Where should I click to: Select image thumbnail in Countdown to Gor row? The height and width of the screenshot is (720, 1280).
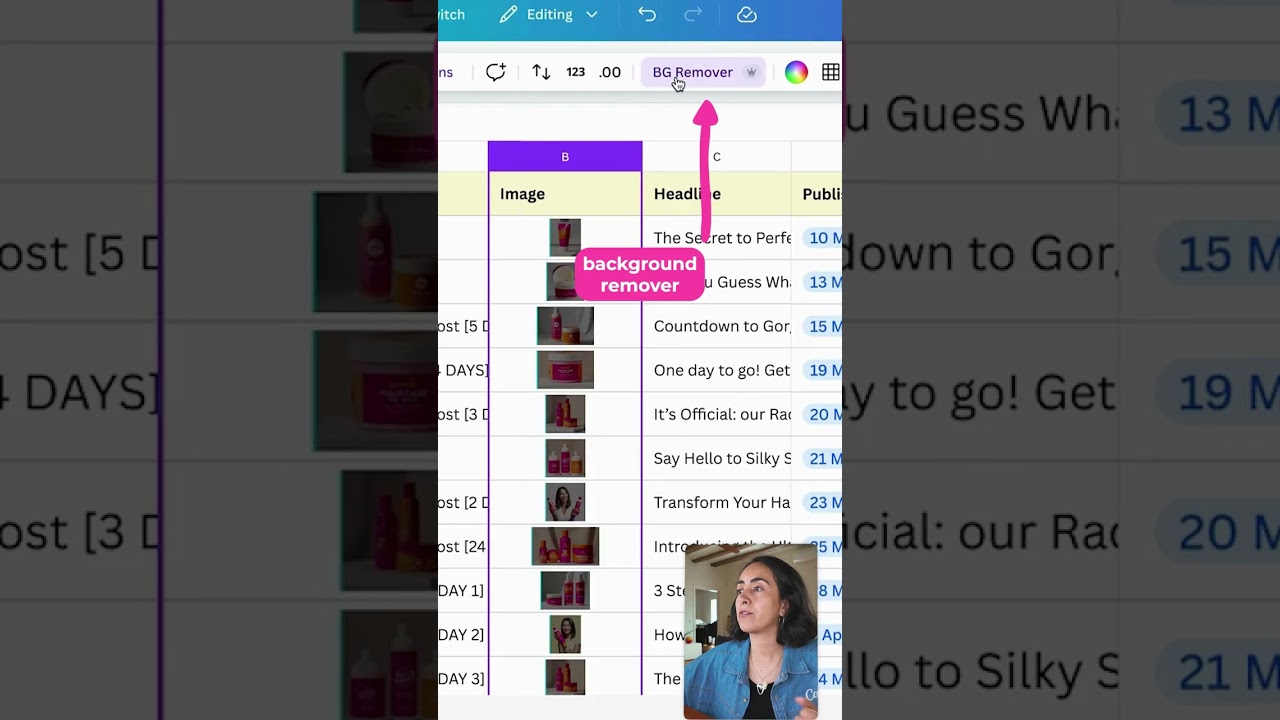[565, 326]
